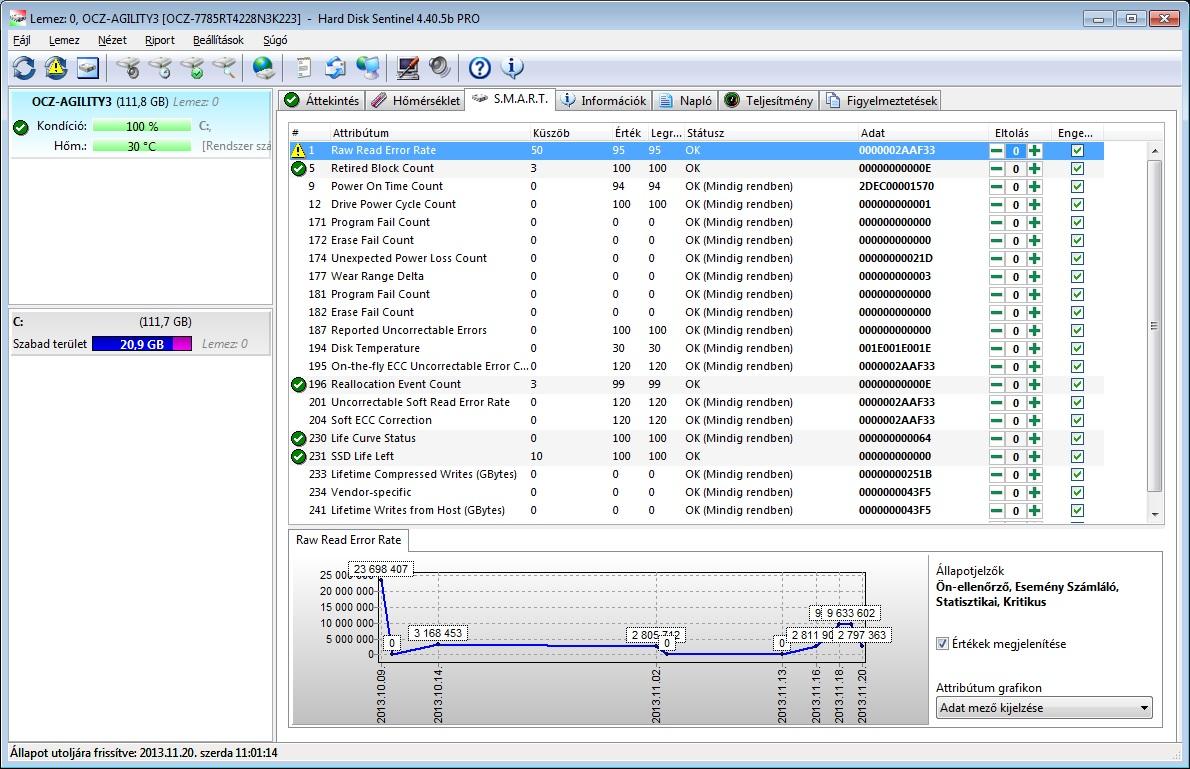Click green plus offset on Power On Time Count
This screenshot has height=769, width=1190.
[x=1034, y=187]
